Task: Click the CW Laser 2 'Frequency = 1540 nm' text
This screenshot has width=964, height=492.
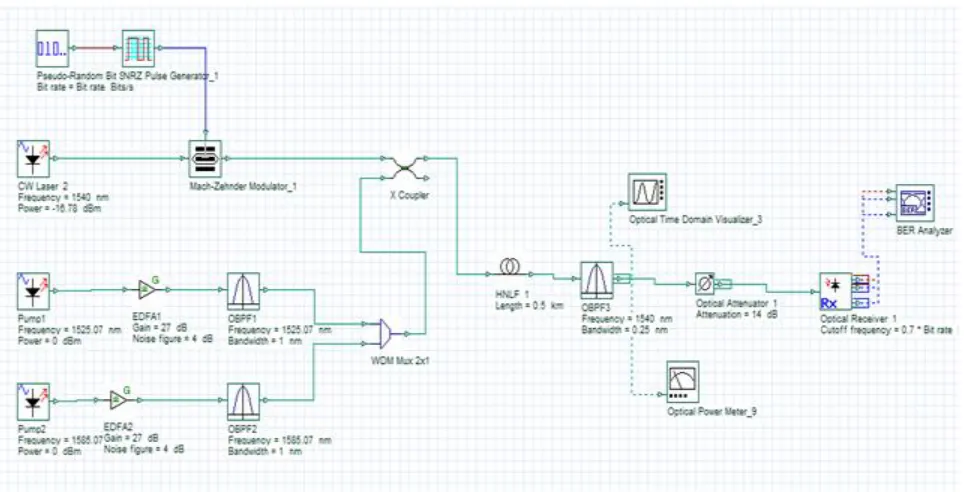Action: (x=63, y=198)
